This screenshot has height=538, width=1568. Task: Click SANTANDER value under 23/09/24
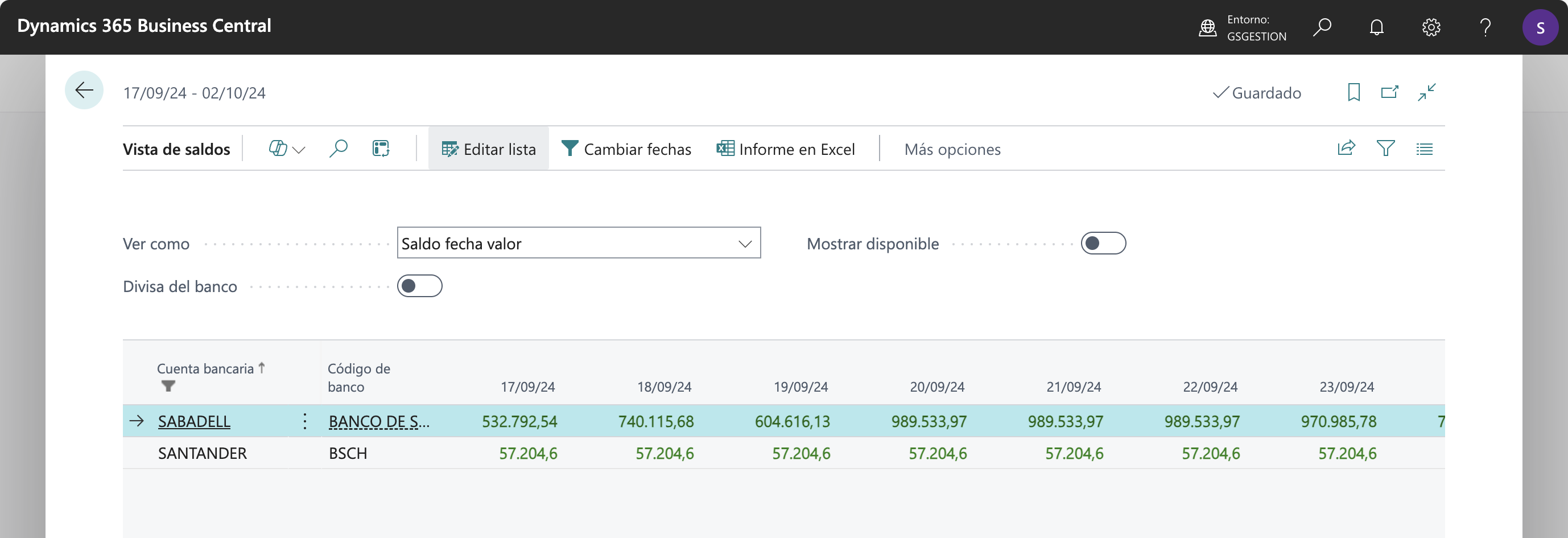(1347, 453)
